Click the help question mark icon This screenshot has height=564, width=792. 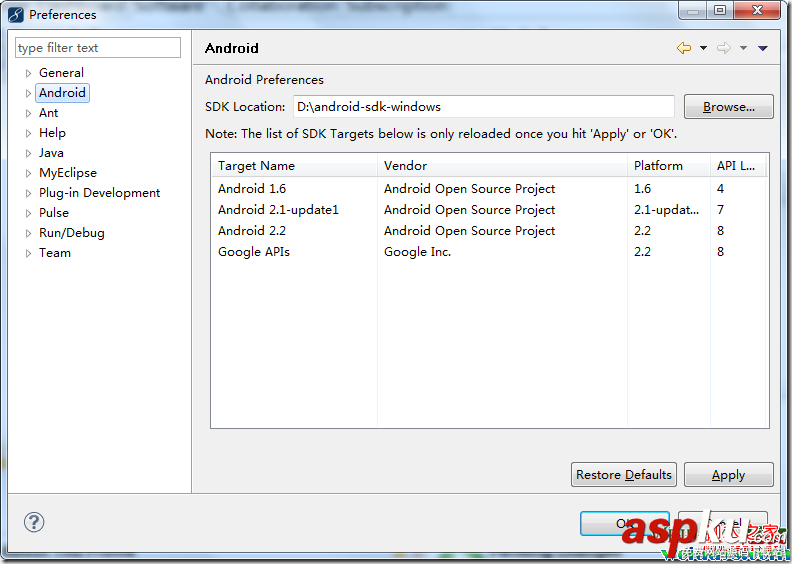[34, 522]
